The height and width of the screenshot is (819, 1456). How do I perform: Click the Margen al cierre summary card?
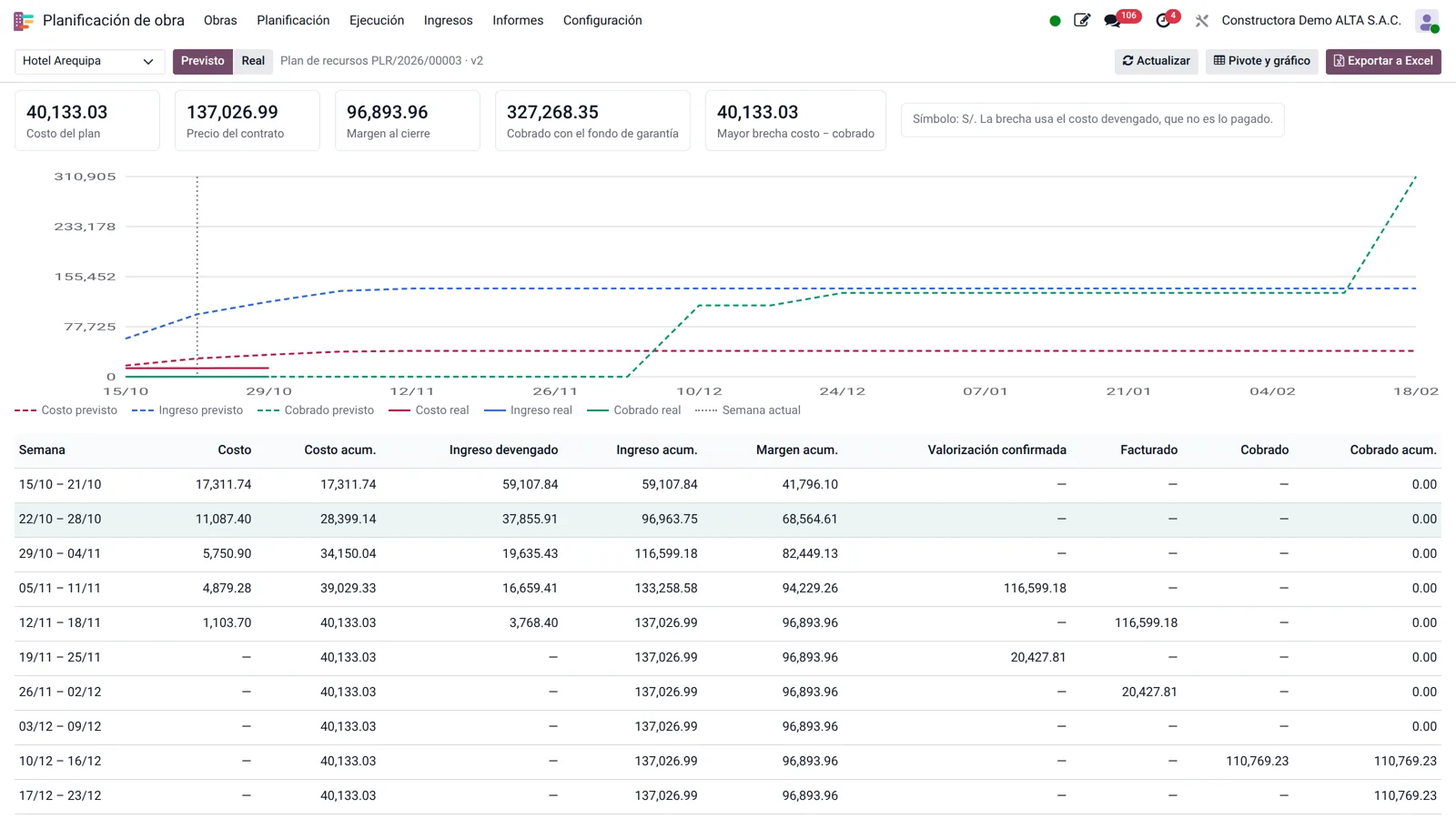tap(408, 120)
